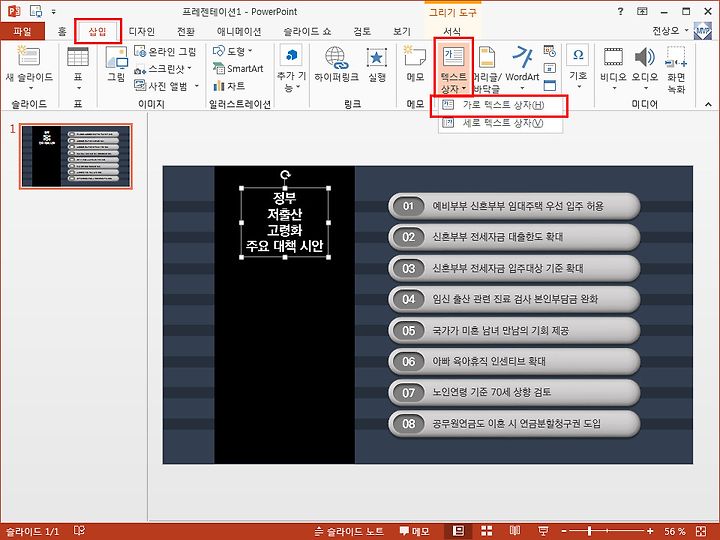Click Online Pictures (온라인 그림)
The height and width of the screenshot is (540, 720).
(165, 51)
